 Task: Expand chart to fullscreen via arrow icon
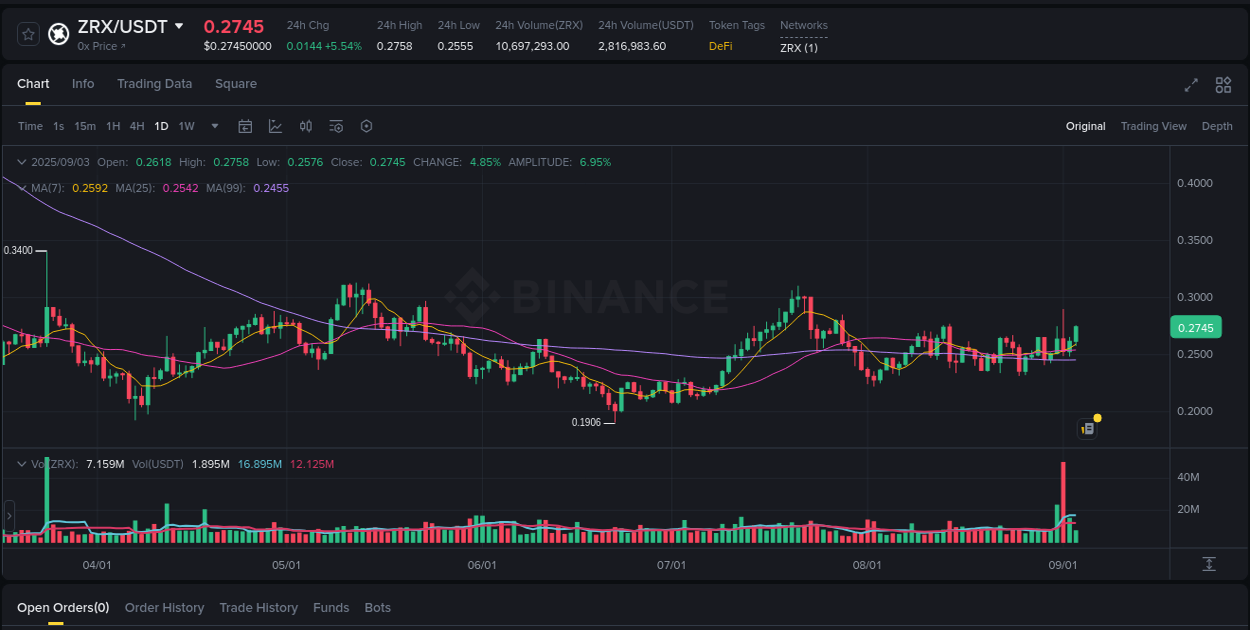tap(1190, 85)
